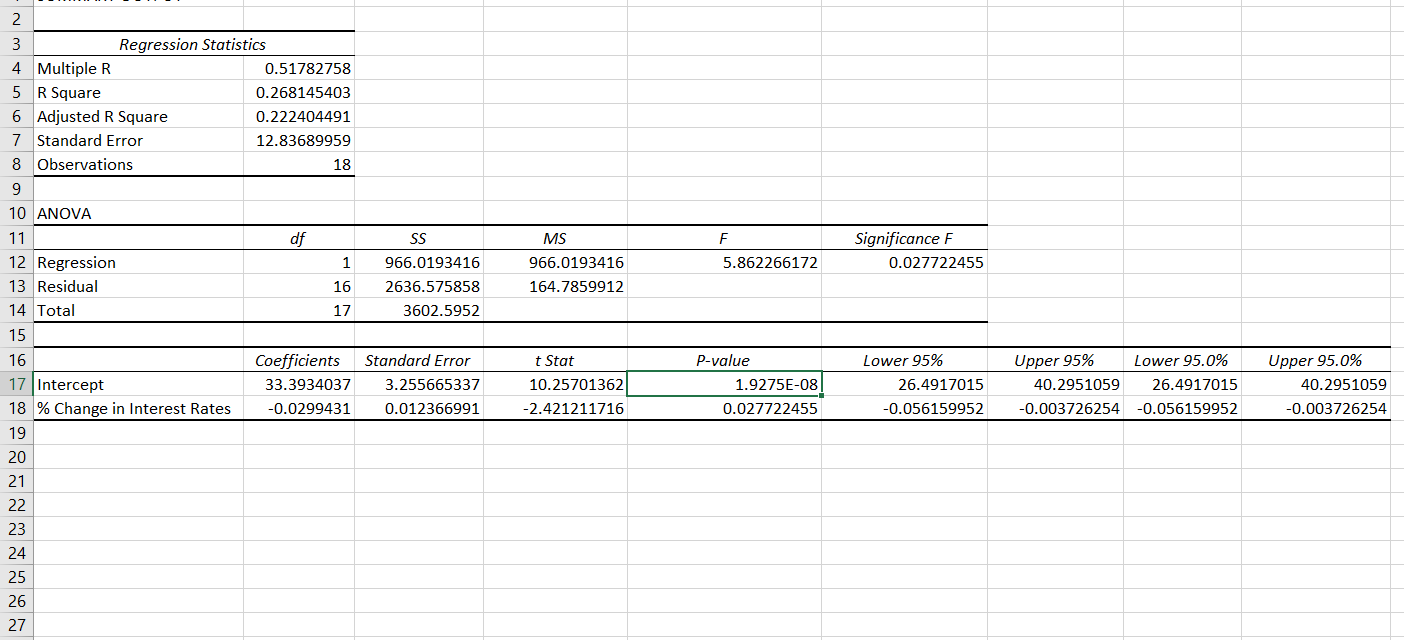Screen dimensions: 1404x640
Task: Select row 17 via its row header
Action: tap(16, 384)
